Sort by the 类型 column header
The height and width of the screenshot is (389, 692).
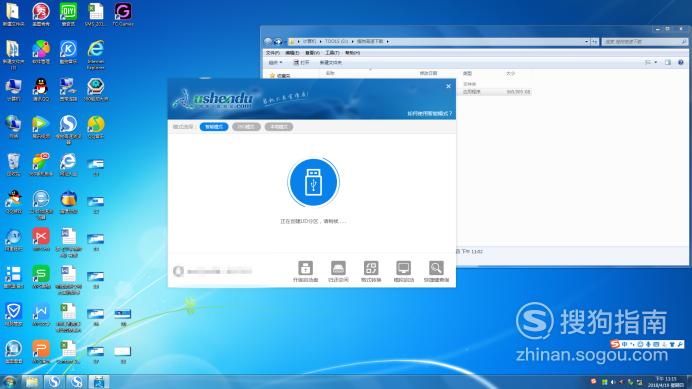[x=467, y=73]
